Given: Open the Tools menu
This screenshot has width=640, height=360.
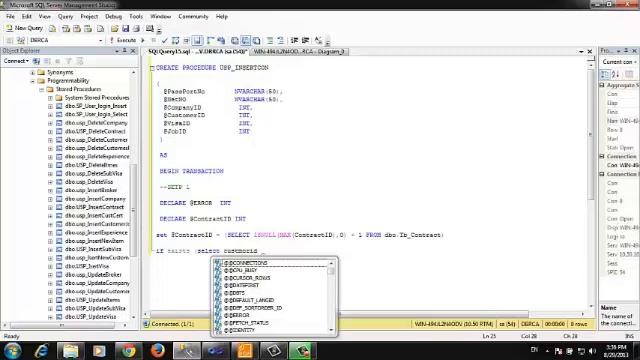Looking at the screenshot, I should (136, 17).
